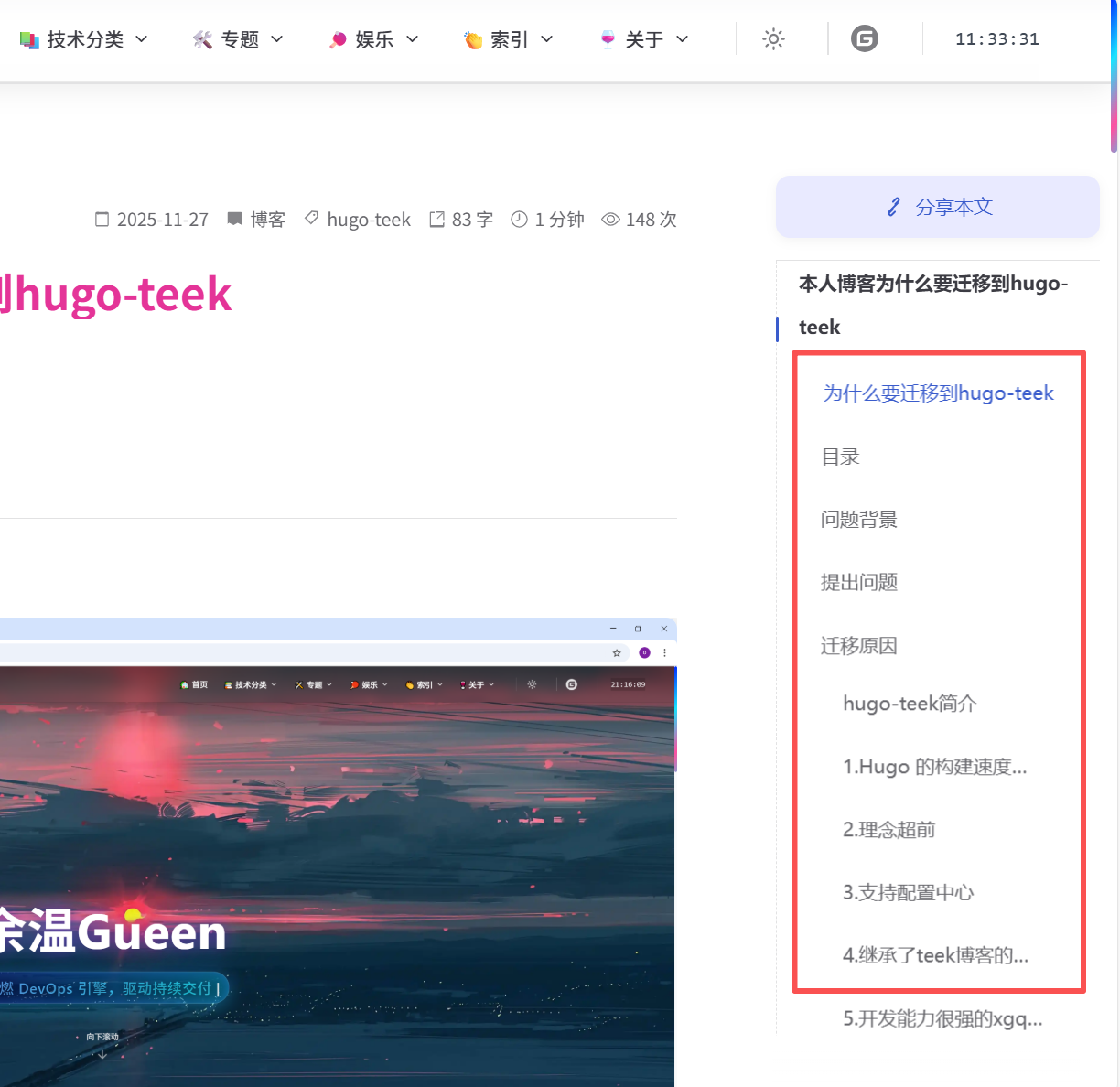The height and width of the screenshot is (1087, 1120).
Task: Toggle the light/dark theme sun icon
Action: point(773,39)
